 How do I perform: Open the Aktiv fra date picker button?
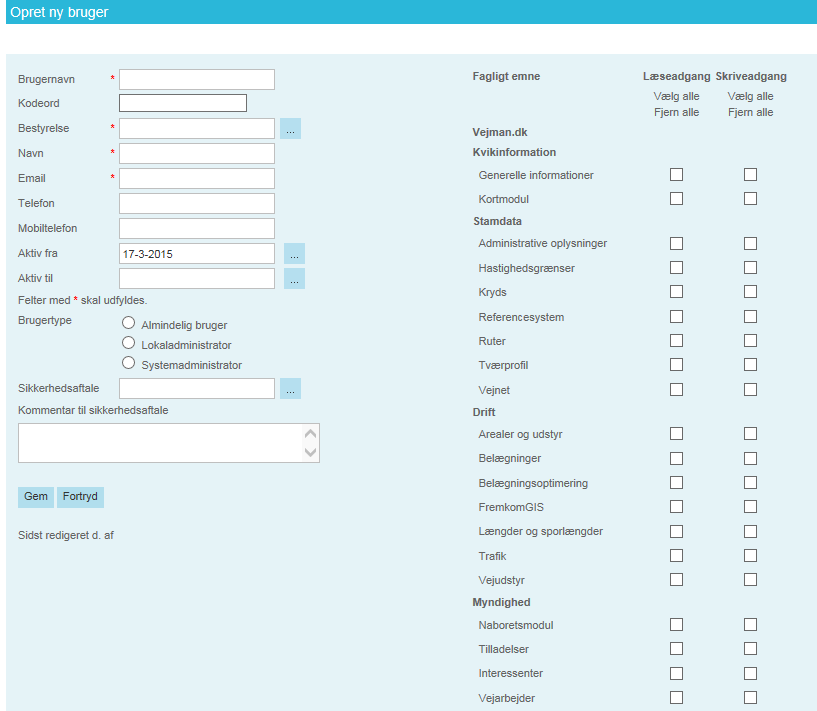294,254
